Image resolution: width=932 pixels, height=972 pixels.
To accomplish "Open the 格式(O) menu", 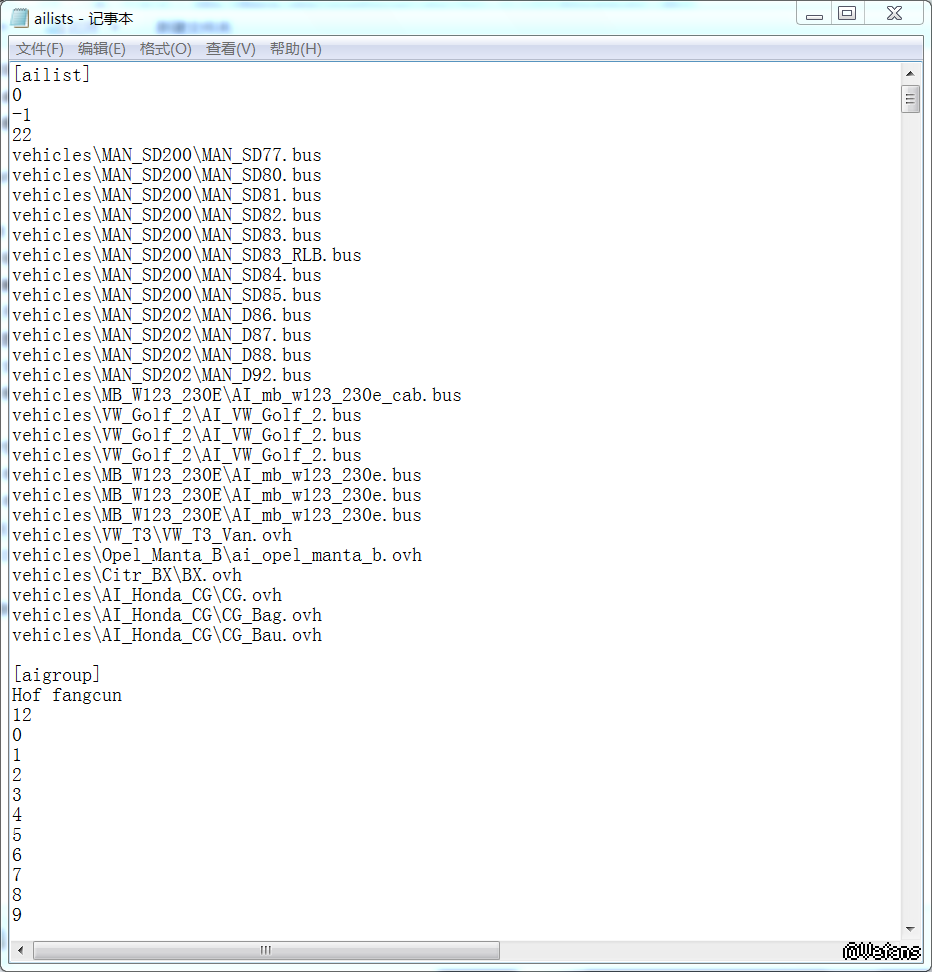I will (165, 49).
